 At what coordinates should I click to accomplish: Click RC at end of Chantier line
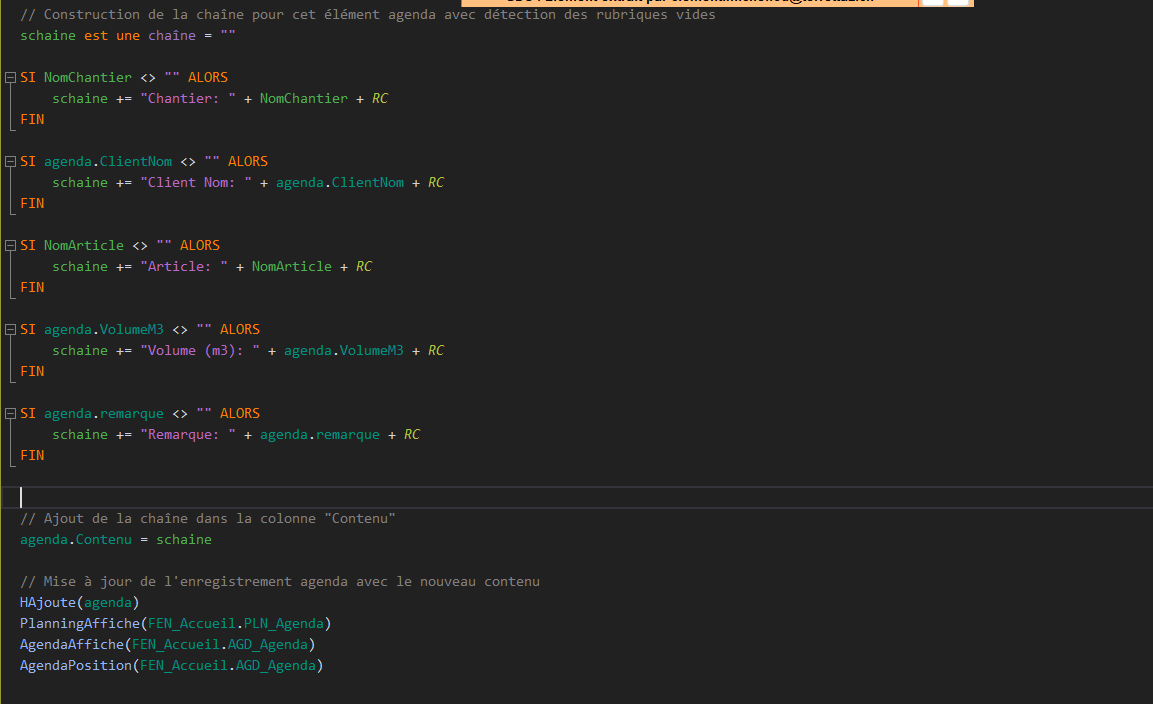point(380,99)
